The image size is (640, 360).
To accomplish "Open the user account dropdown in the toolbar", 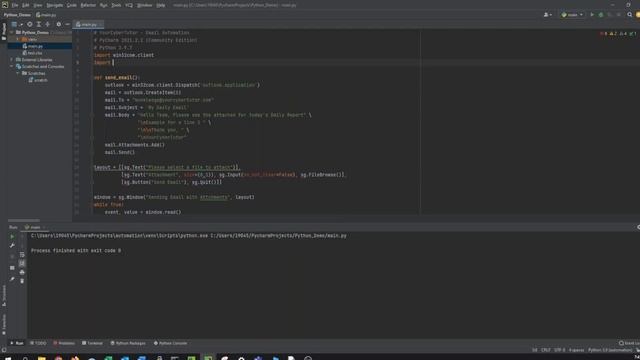I will [x=548, y=15].
